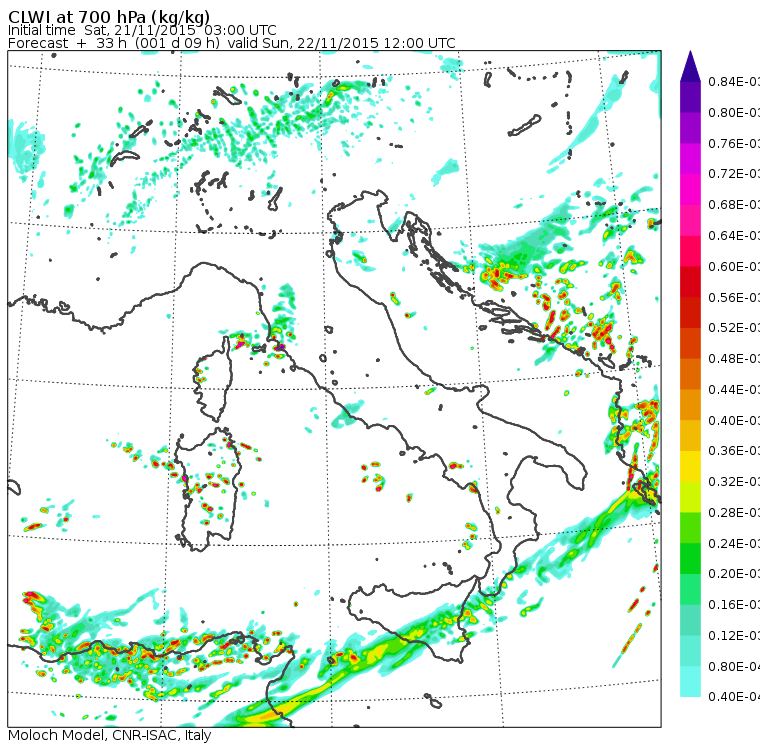Select the orange swatch between 0.44 and 0.48

pyautogui.click(x=690, y=374)
